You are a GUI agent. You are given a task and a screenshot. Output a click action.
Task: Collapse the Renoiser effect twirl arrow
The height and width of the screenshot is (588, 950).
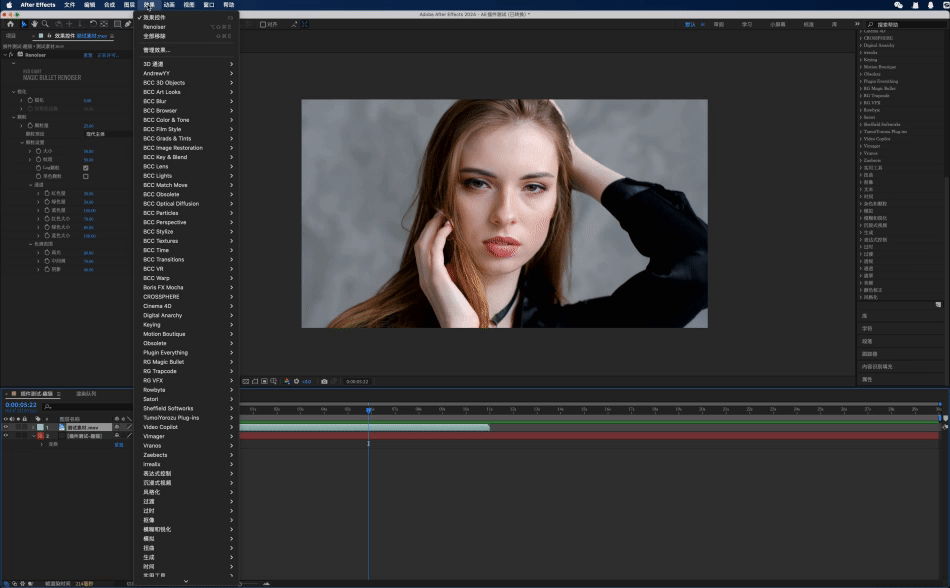pyautogui.click(x=4, y=55)
